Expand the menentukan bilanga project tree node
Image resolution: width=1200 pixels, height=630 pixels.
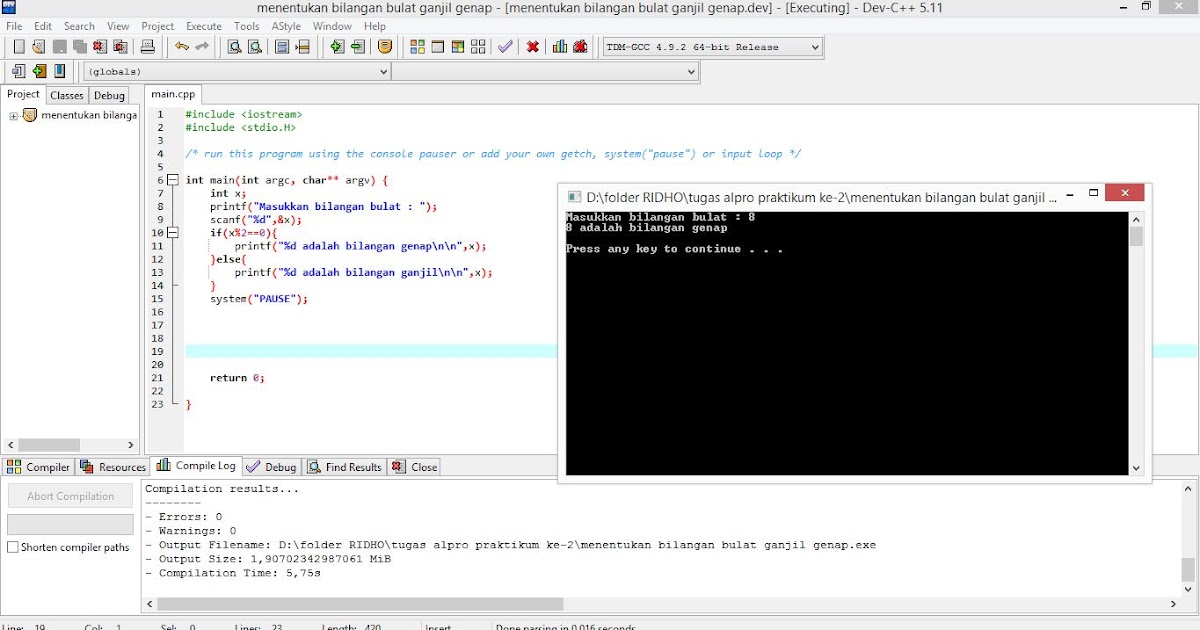coord(14,116)
